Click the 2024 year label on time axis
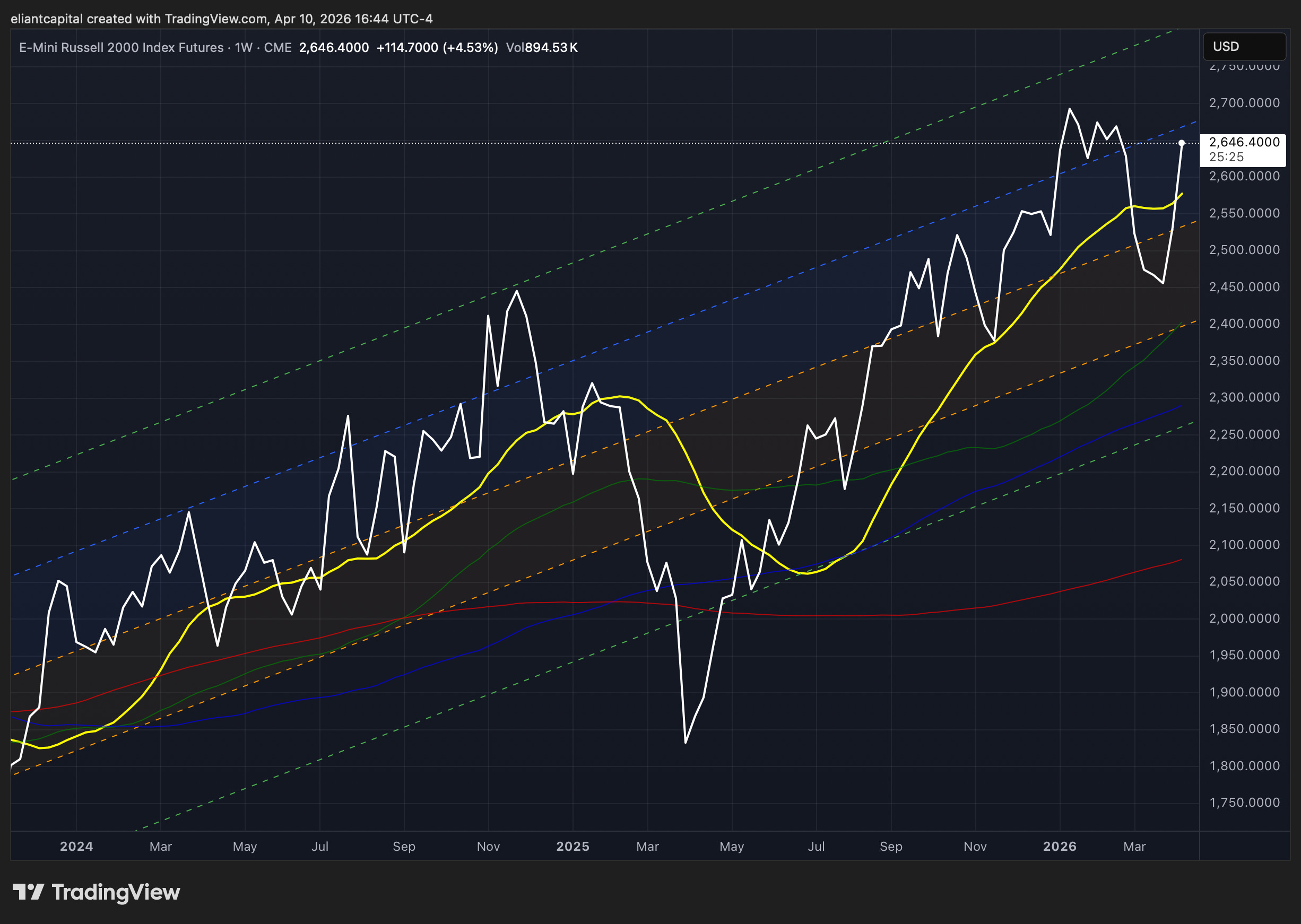Image resolution: width=1301 pixels, height=924 pixels. click(76, 846)
